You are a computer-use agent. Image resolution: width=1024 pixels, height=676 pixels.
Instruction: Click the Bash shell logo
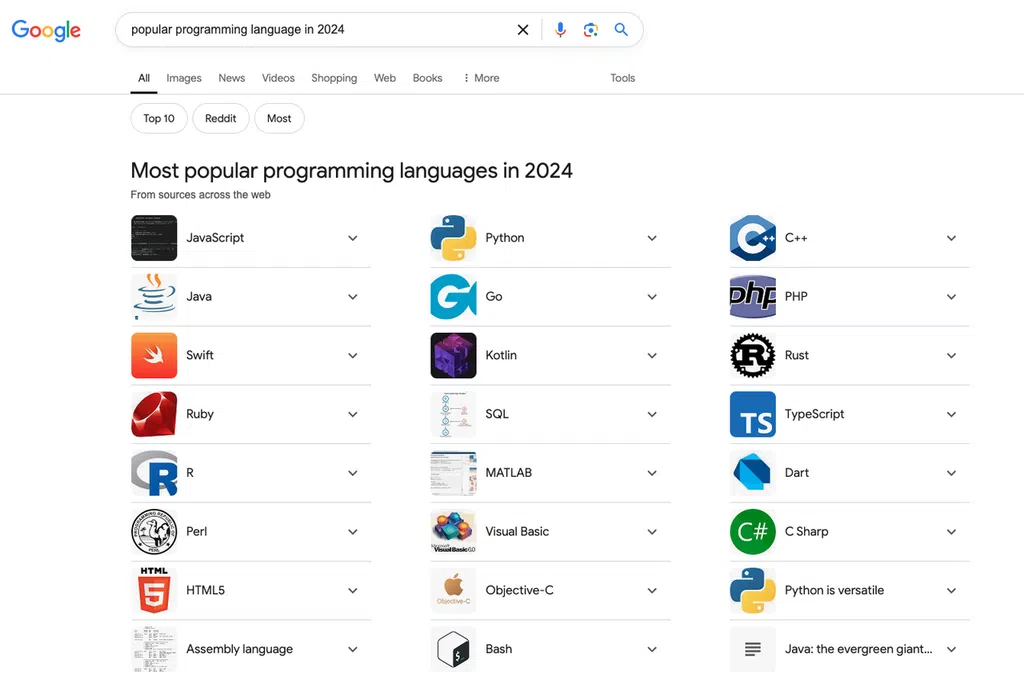coord(453,649)
